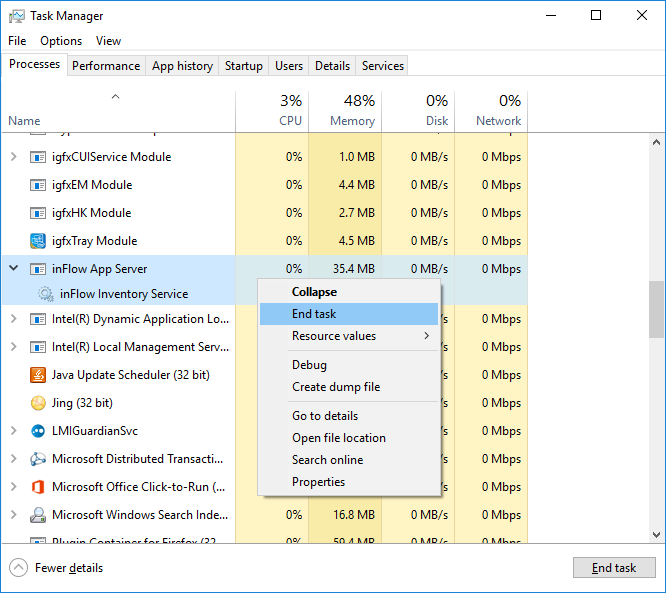This screenshot has width=666, height=593.
Task: Switch to the Users tab
Action: [x=289, y=66]
